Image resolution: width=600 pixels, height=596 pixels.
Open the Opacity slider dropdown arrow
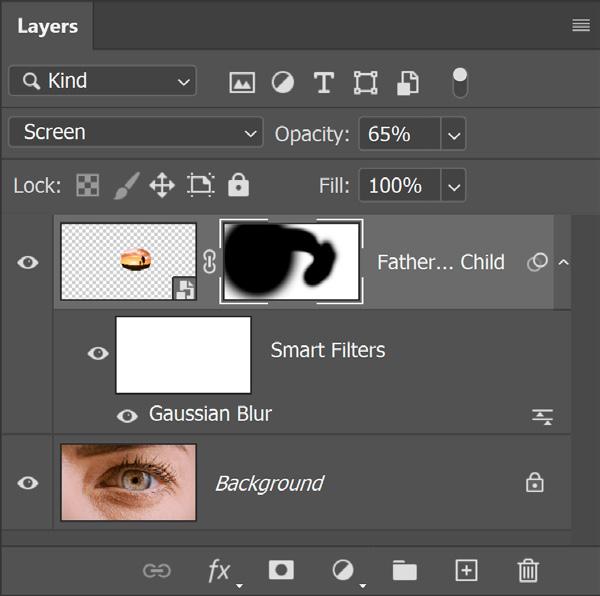[454, 134]
